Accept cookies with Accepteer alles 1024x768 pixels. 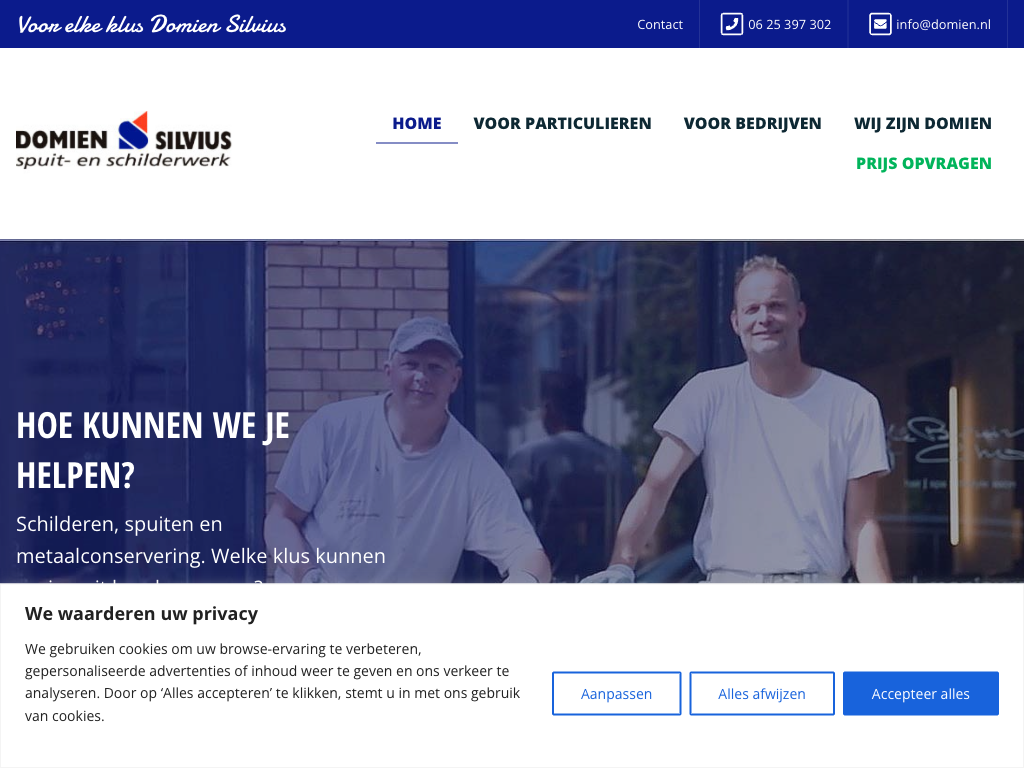click(x=920, y=694)
